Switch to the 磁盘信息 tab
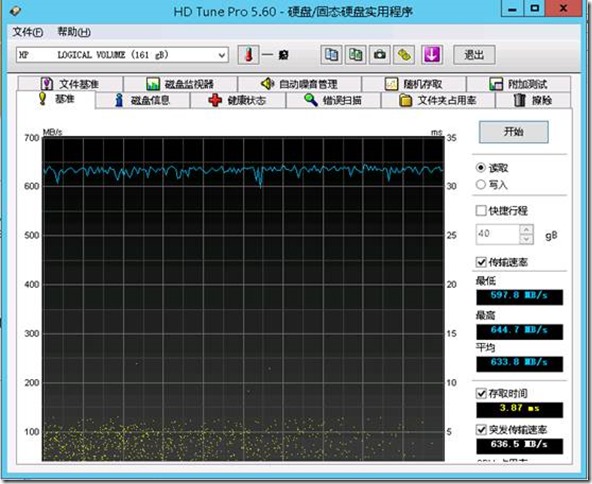This screenshot has width=592, height=484. pyautogui.click(x=143, y=100)
